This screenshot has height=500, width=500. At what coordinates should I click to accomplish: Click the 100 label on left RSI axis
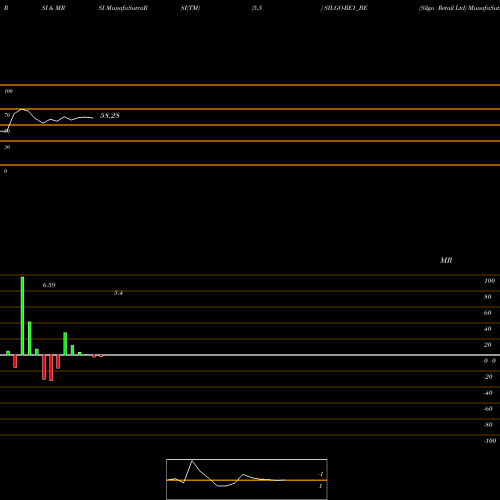pos(9,91)
